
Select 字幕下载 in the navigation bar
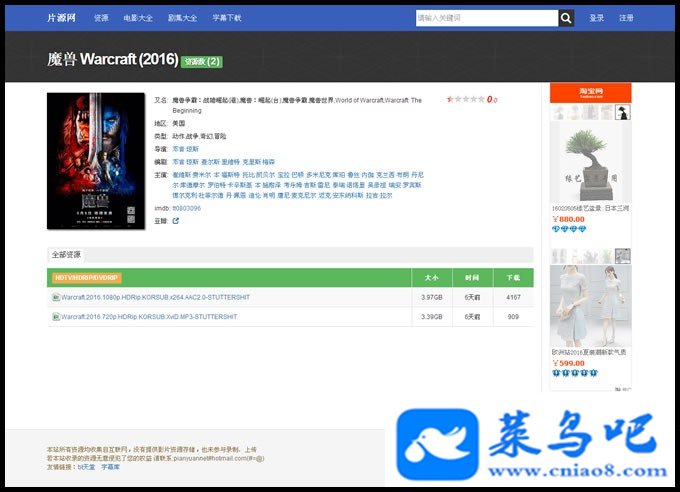pyautogui.click(x=227, y=18)
